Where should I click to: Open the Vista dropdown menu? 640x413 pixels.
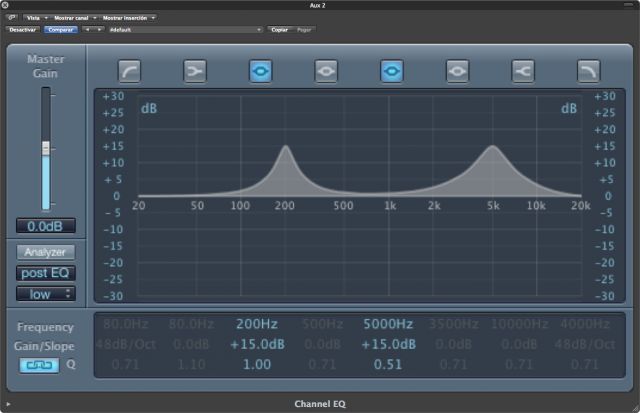pos(36,18)
